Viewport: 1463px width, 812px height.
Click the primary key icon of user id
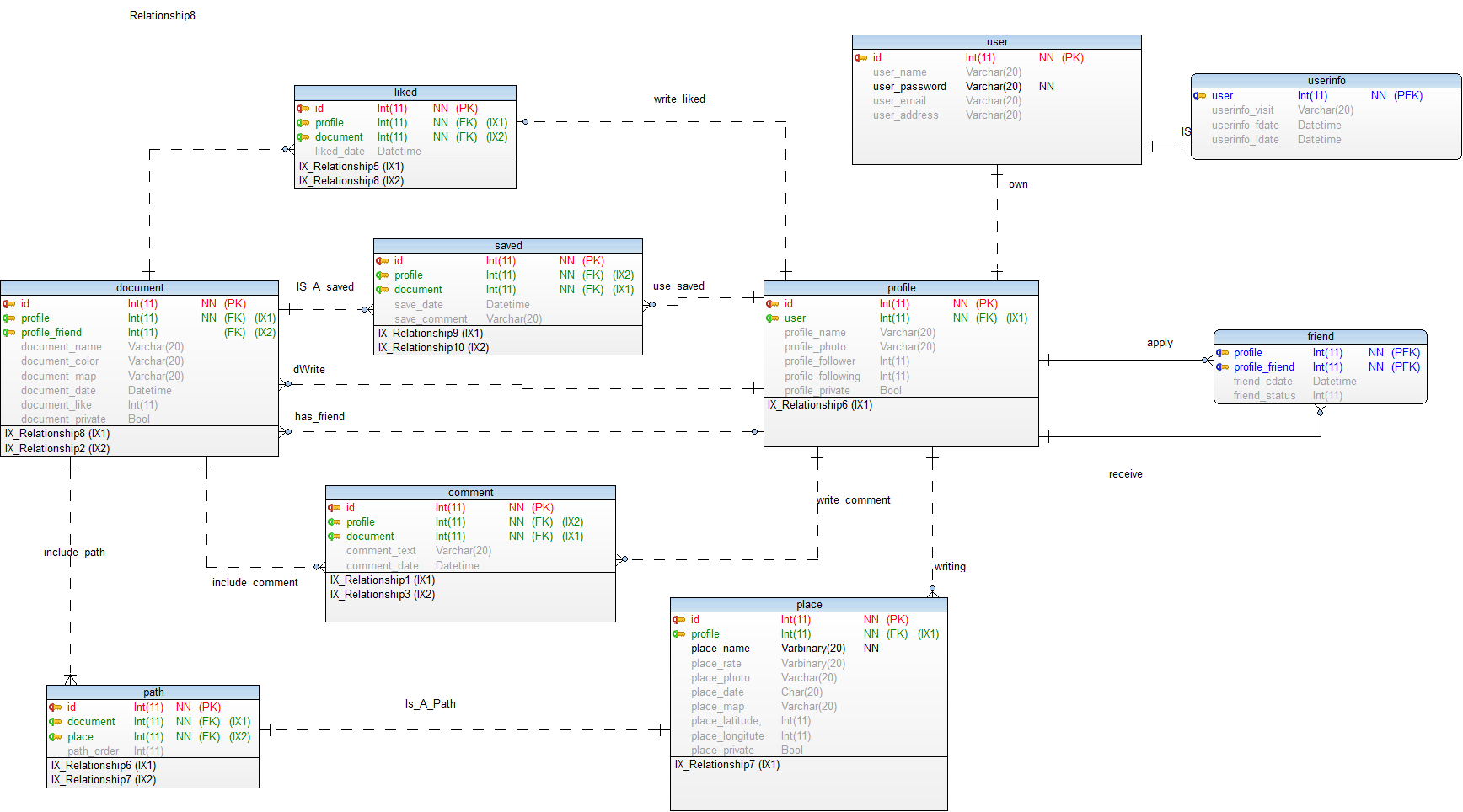[861, 58]
